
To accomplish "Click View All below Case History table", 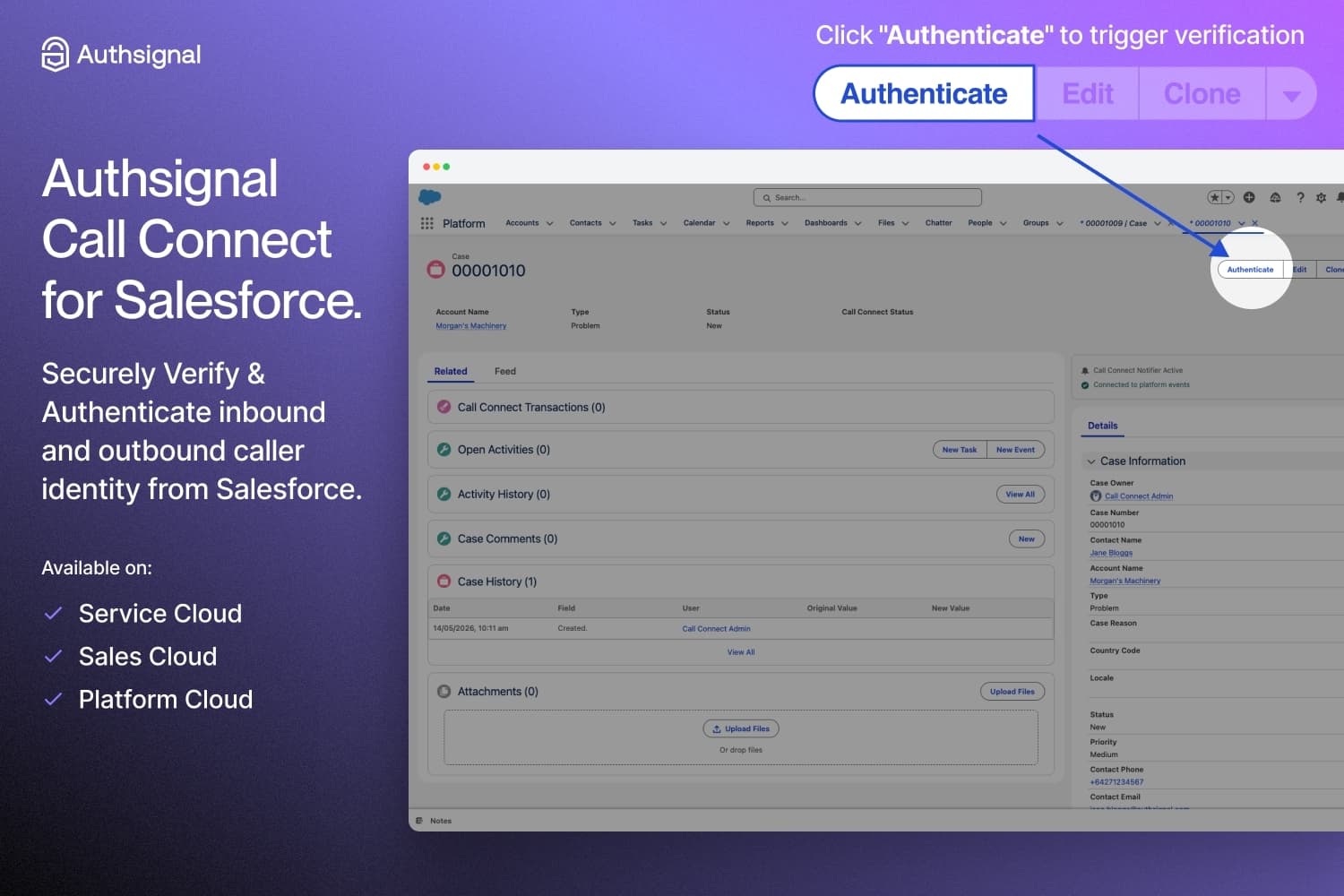I will (741, 652).
